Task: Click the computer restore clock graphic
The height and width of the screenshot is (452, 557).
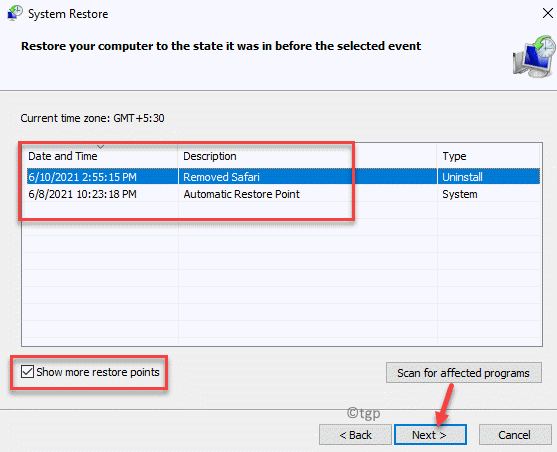Action: (x=534, y=57)
